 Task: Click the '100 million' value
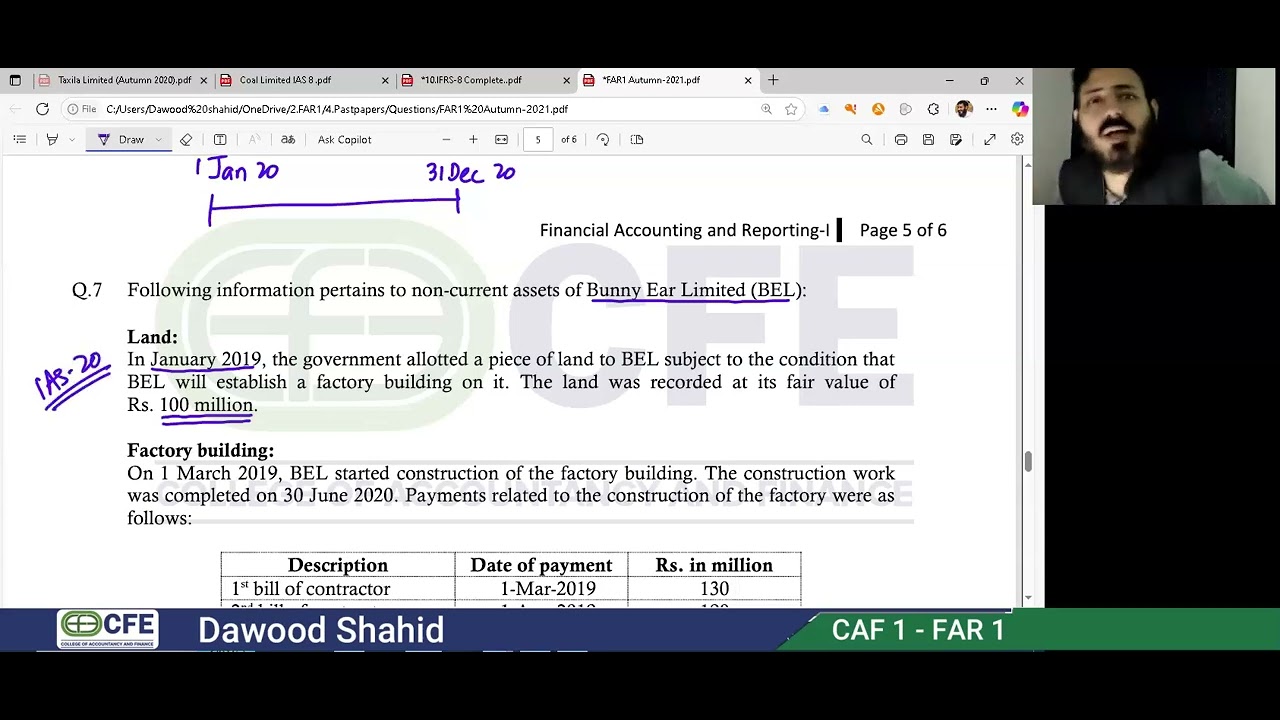click(206, 405)
